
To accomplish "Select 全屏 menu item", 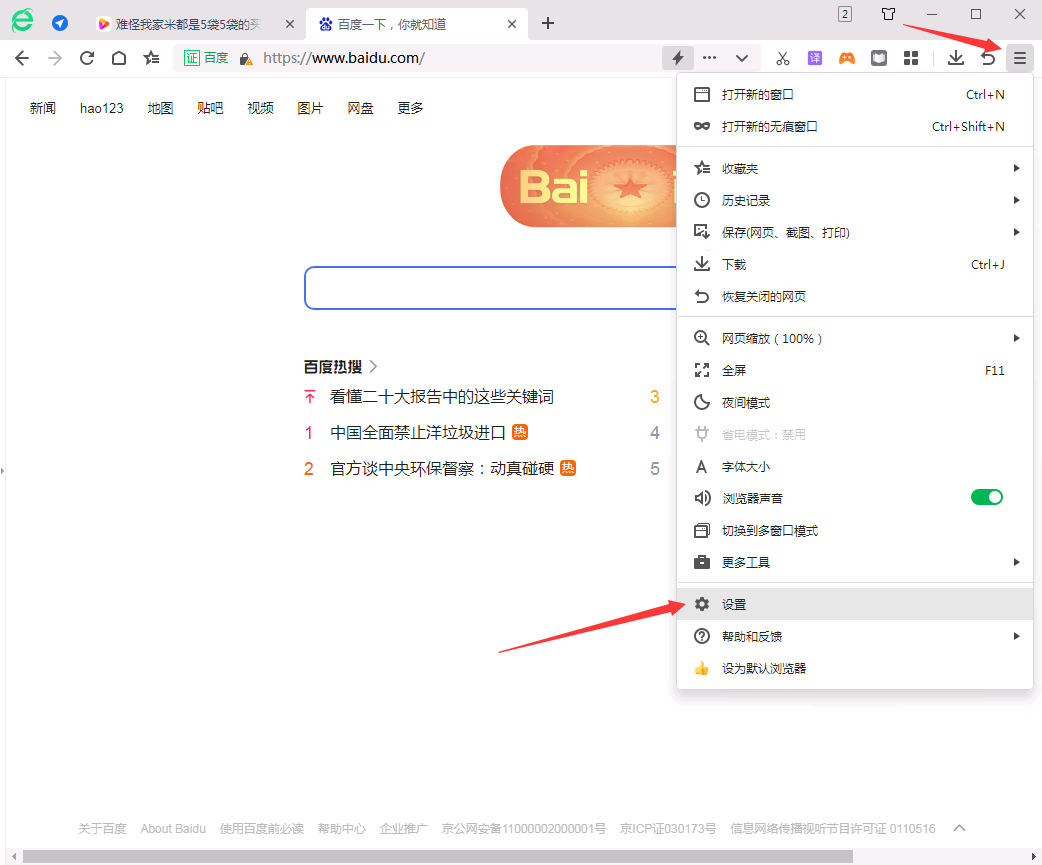I will 855,370.
